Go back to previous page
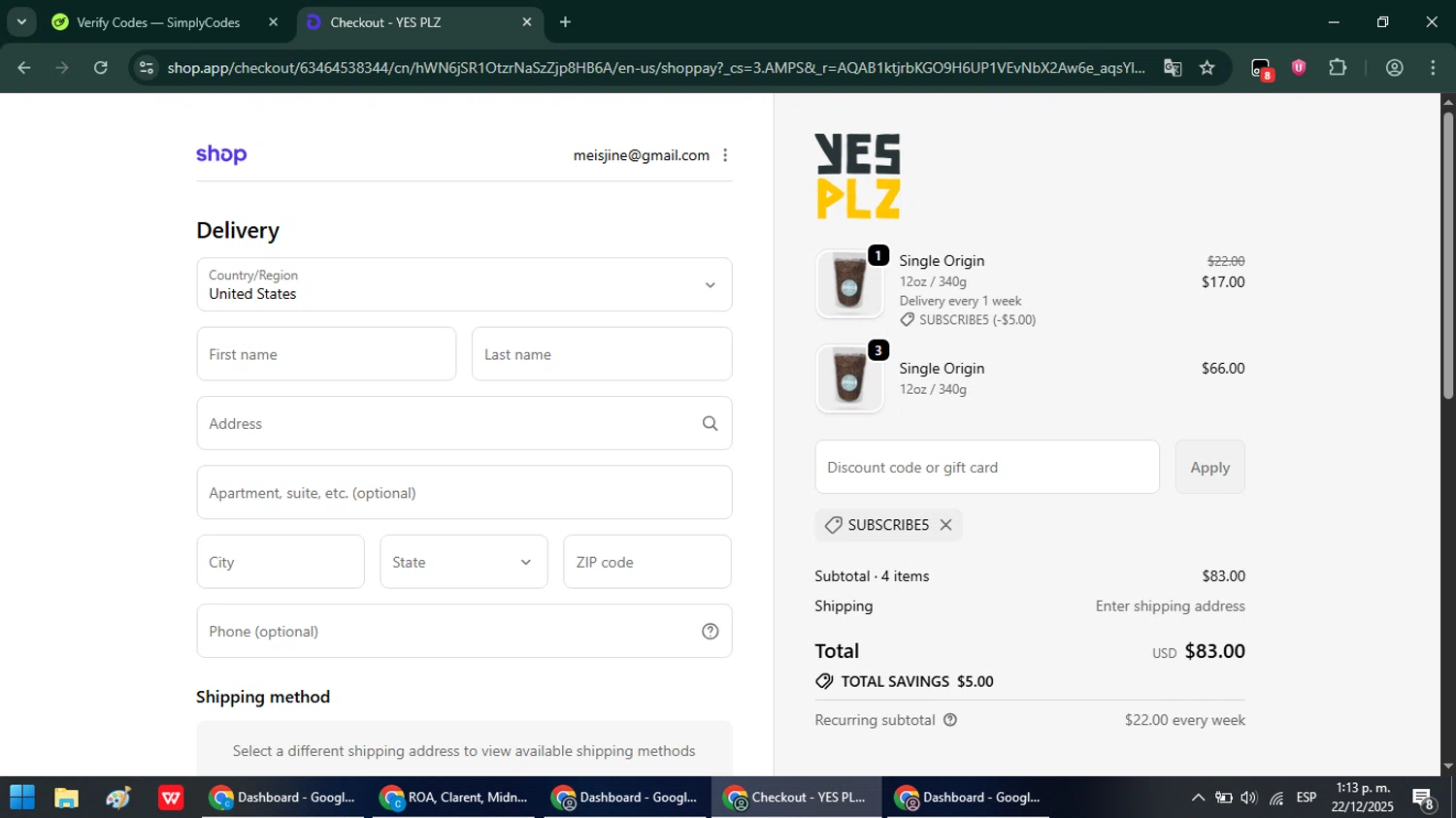 coord(24,68)
